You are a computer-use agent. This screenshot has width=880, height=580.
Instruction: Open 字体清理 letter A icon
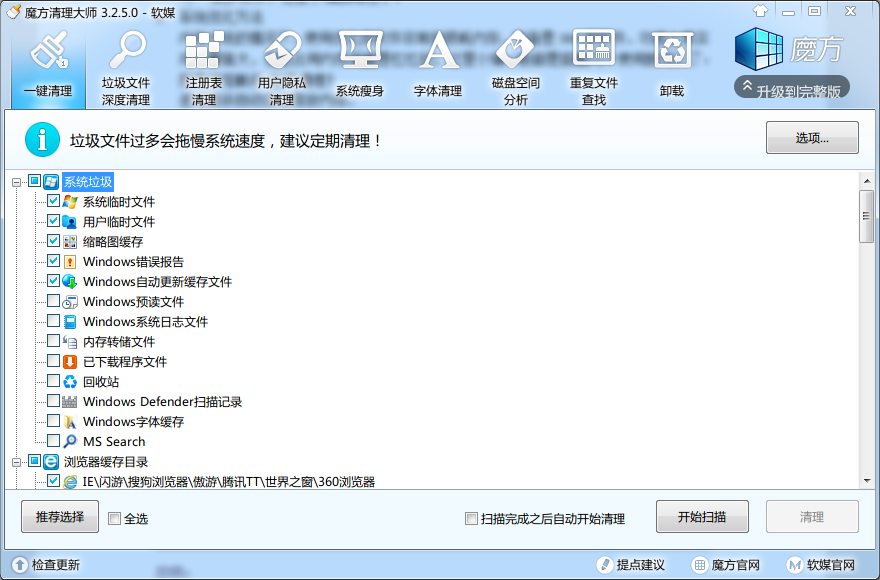point(438,50)
